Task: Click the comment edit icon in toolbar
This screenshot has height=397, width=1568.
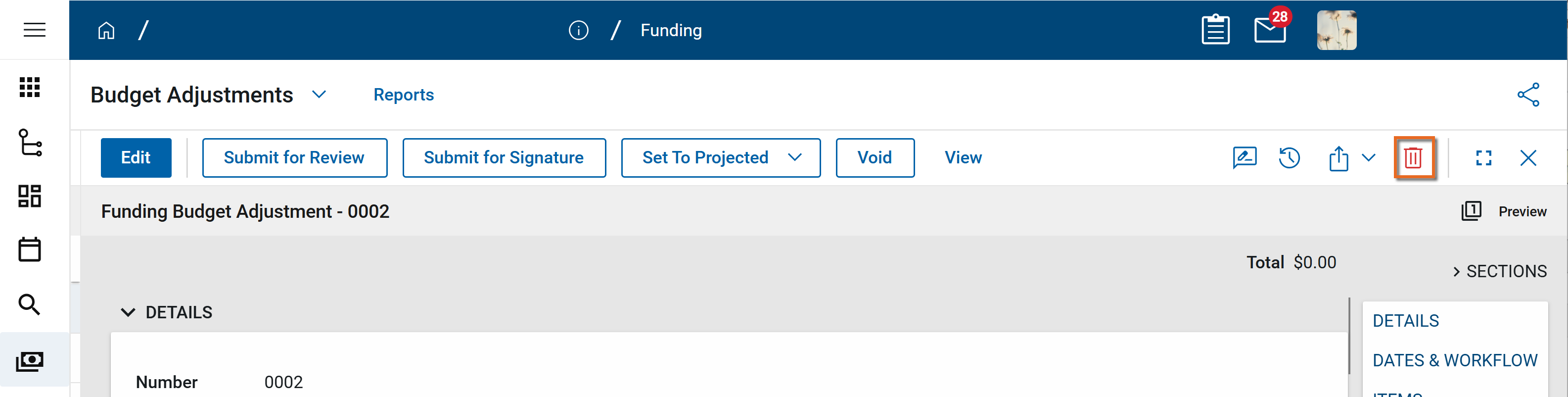Action: (x=1244, y=158)
